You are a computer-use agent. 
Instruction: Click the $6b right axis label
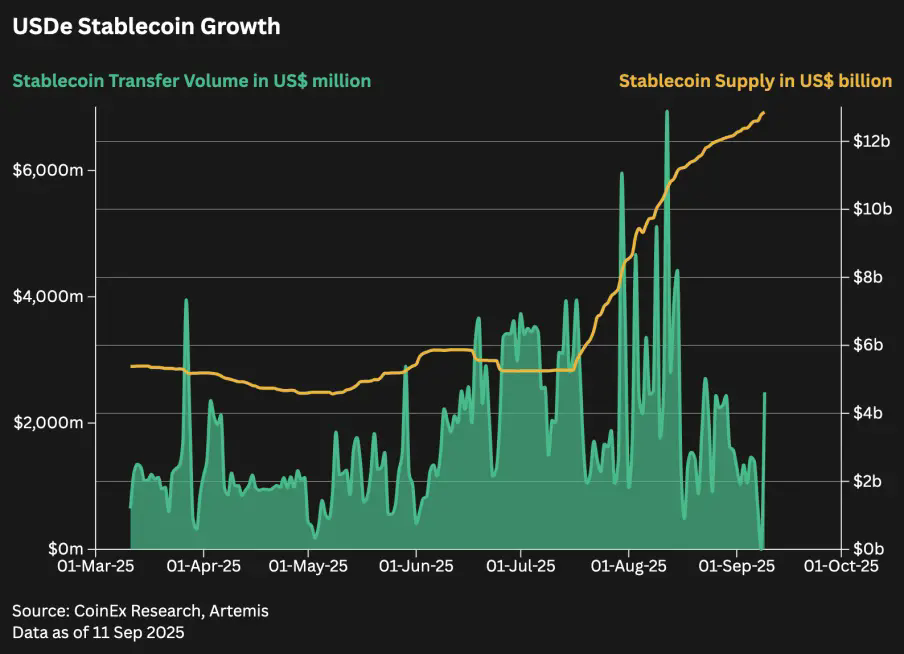[868, 345]
